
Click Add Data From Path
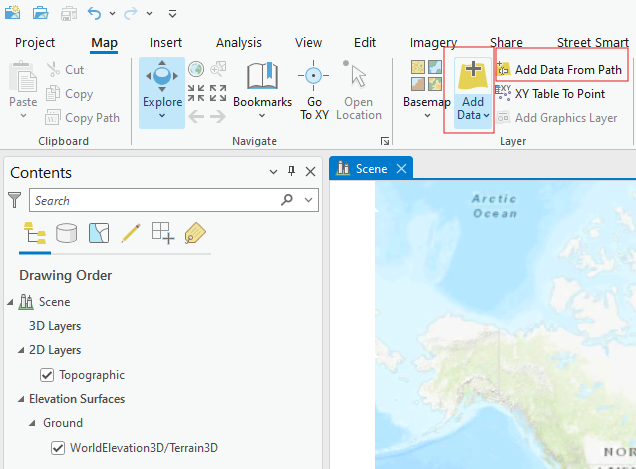[567, 70]
